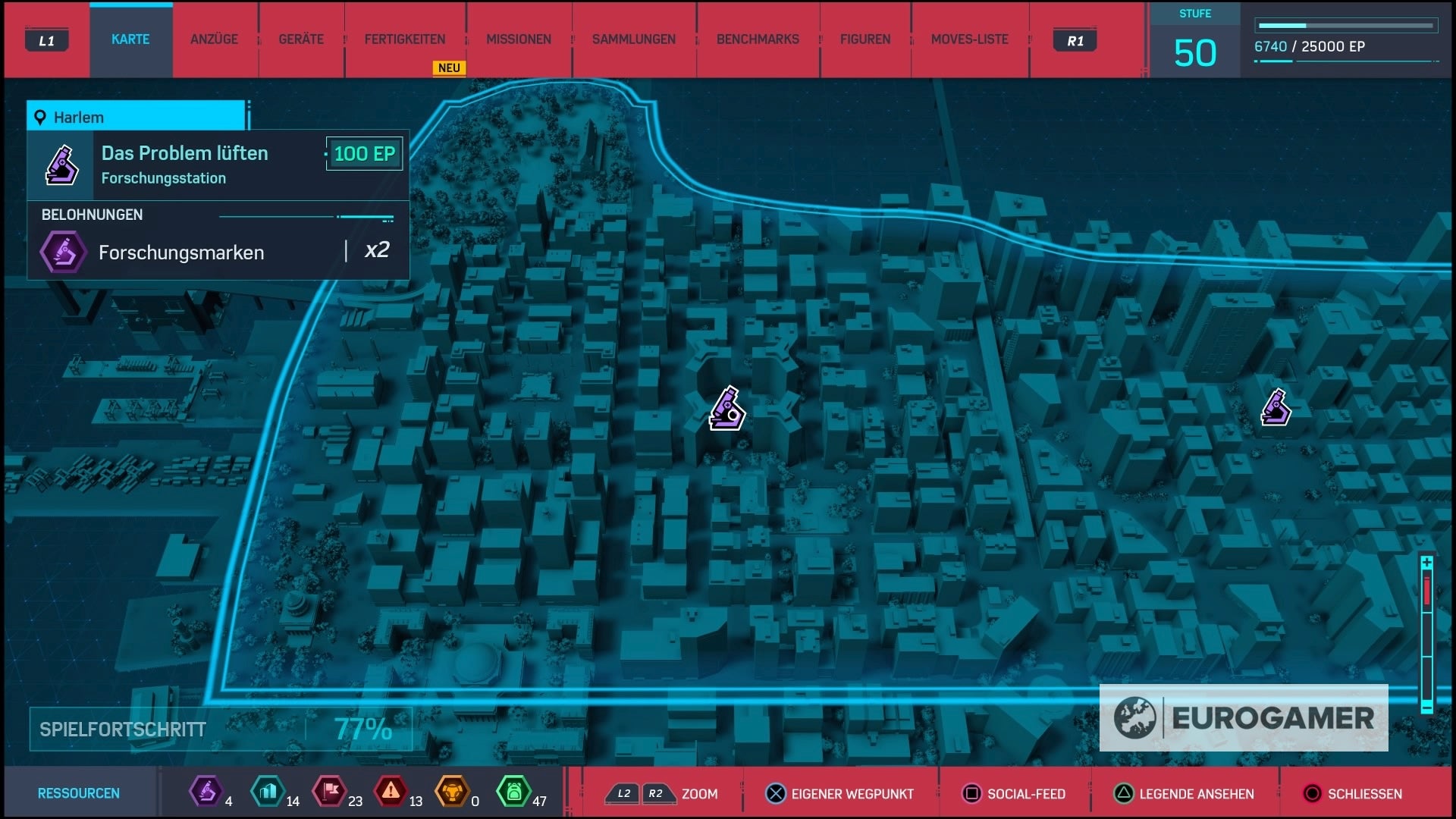Click Legende ansehen
The height and width of the screenshot is (819, 1456).
1197,794
